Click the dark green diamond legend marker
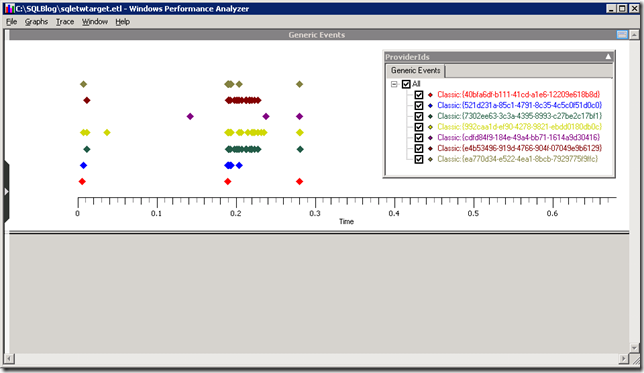This screenshot has width=644, height=373. click(x=430, y=116)
